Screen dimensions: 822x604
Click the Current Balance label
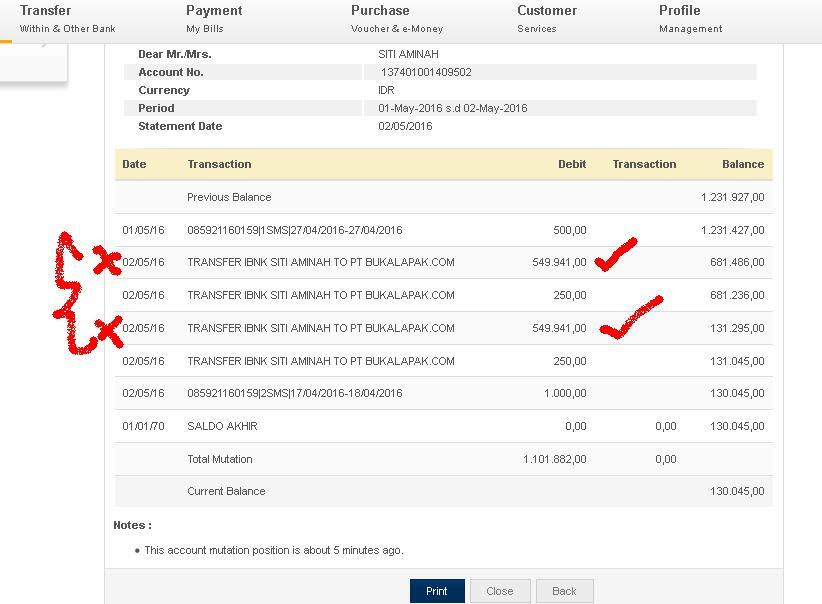(226, 491)
